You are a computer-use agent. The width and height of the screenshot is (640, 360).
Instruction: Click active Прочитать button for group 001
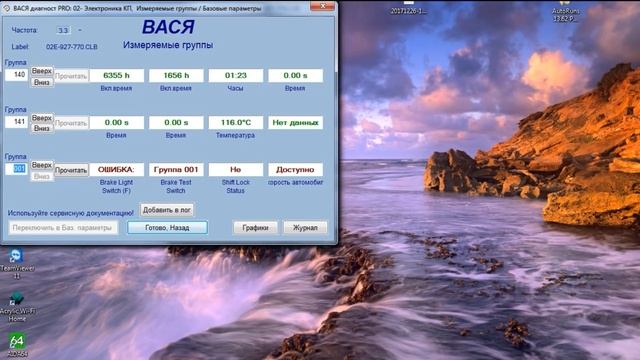click(x=71, y=170)
